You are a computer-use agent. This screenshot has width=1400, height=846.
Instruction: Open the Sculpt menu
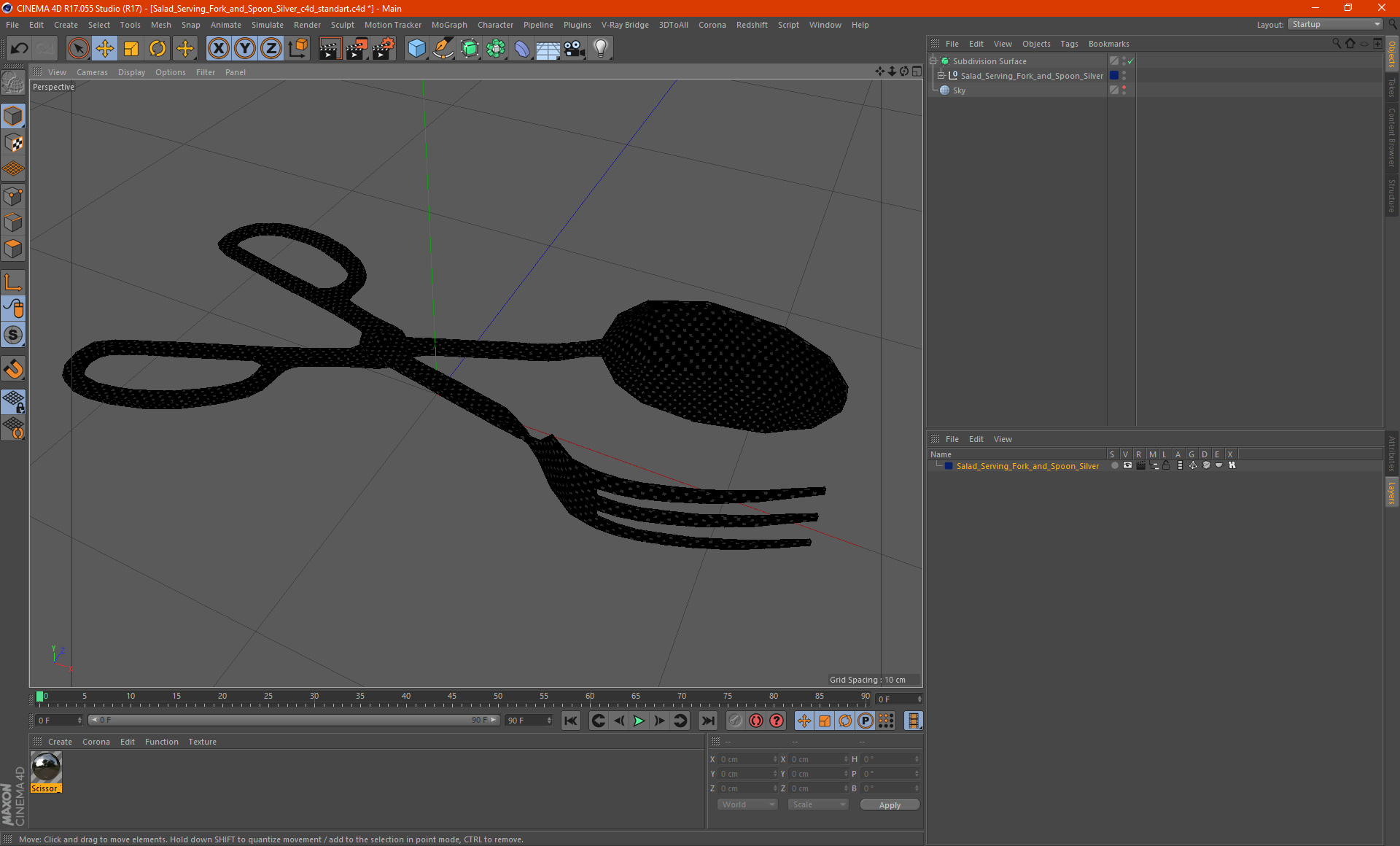(342, 25)
